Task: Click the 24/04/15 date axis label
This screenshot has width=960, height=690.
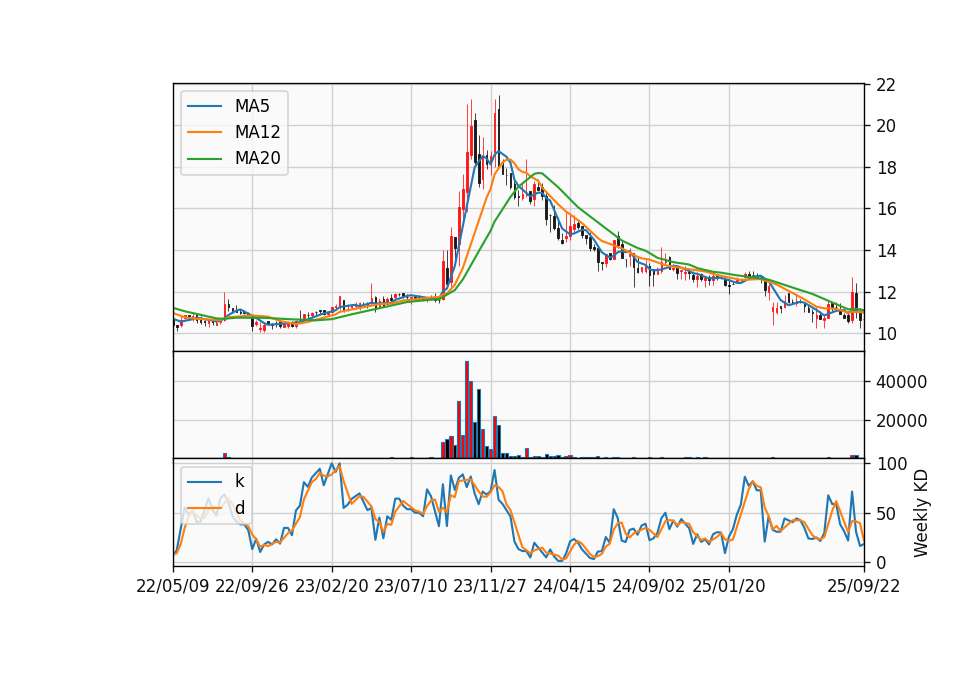Action: tap(569, 586)
